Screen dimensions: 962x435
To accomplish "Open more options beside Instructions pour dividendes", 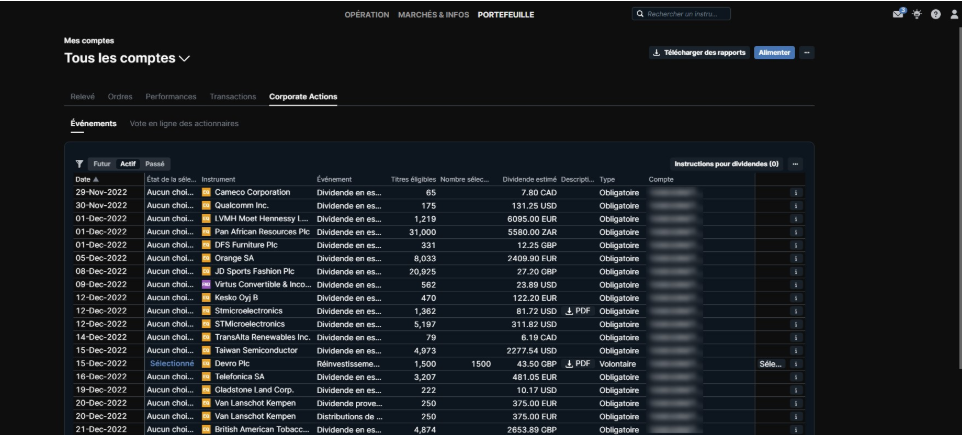I will tap(796, 163).
